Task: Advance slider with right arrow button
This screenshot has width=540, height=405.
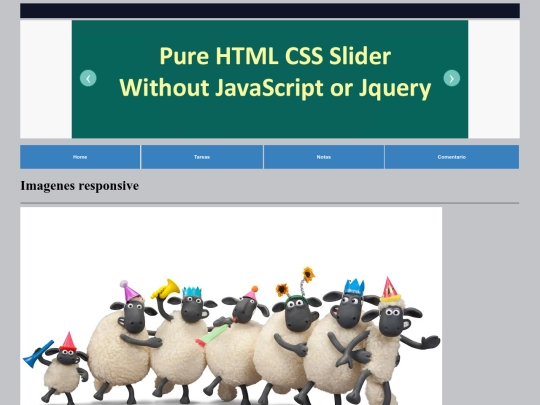Action: (x=451, y=78)
